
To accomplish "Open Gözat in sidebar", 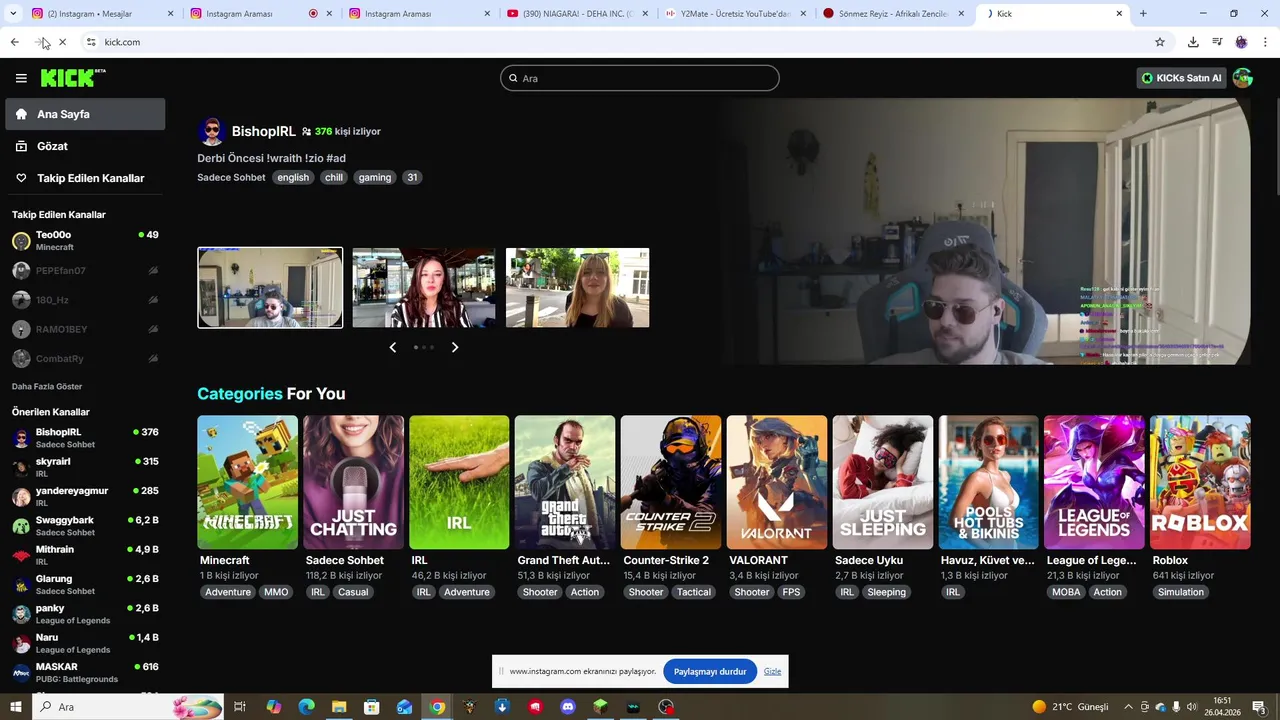I will (85, 146).
